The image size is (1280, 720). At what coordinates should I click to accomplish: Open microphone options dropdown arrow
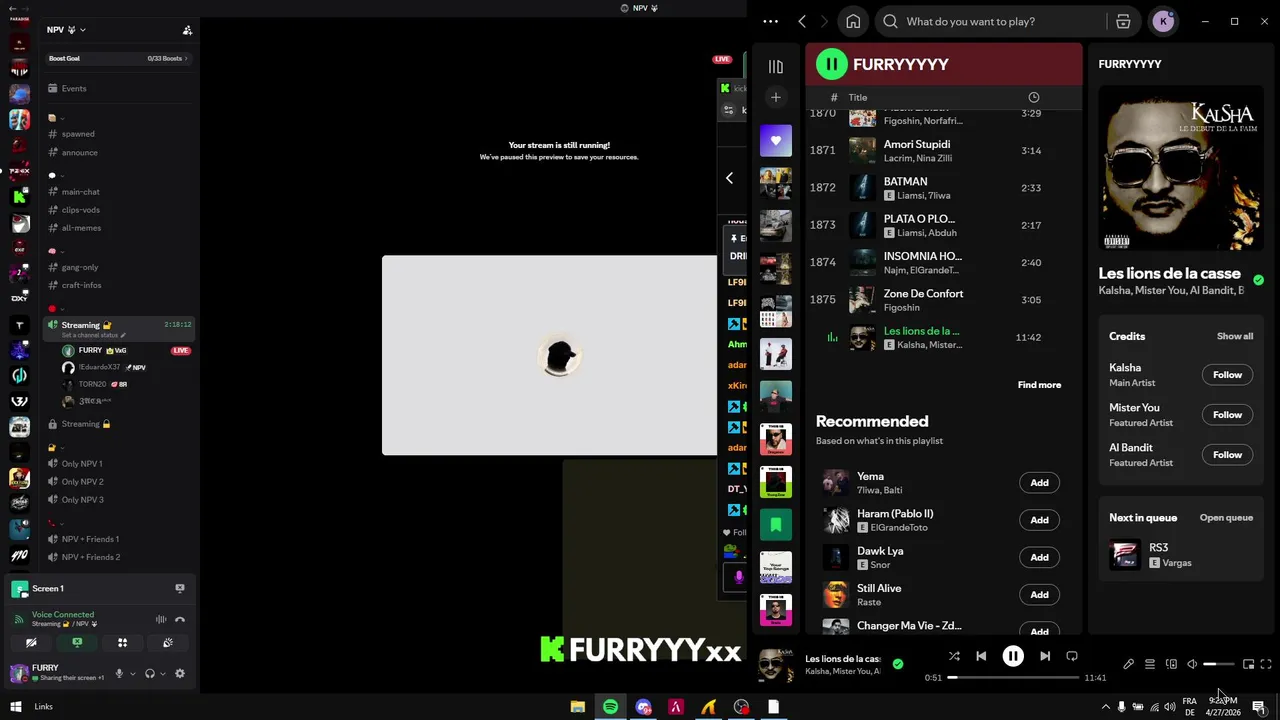132,674
